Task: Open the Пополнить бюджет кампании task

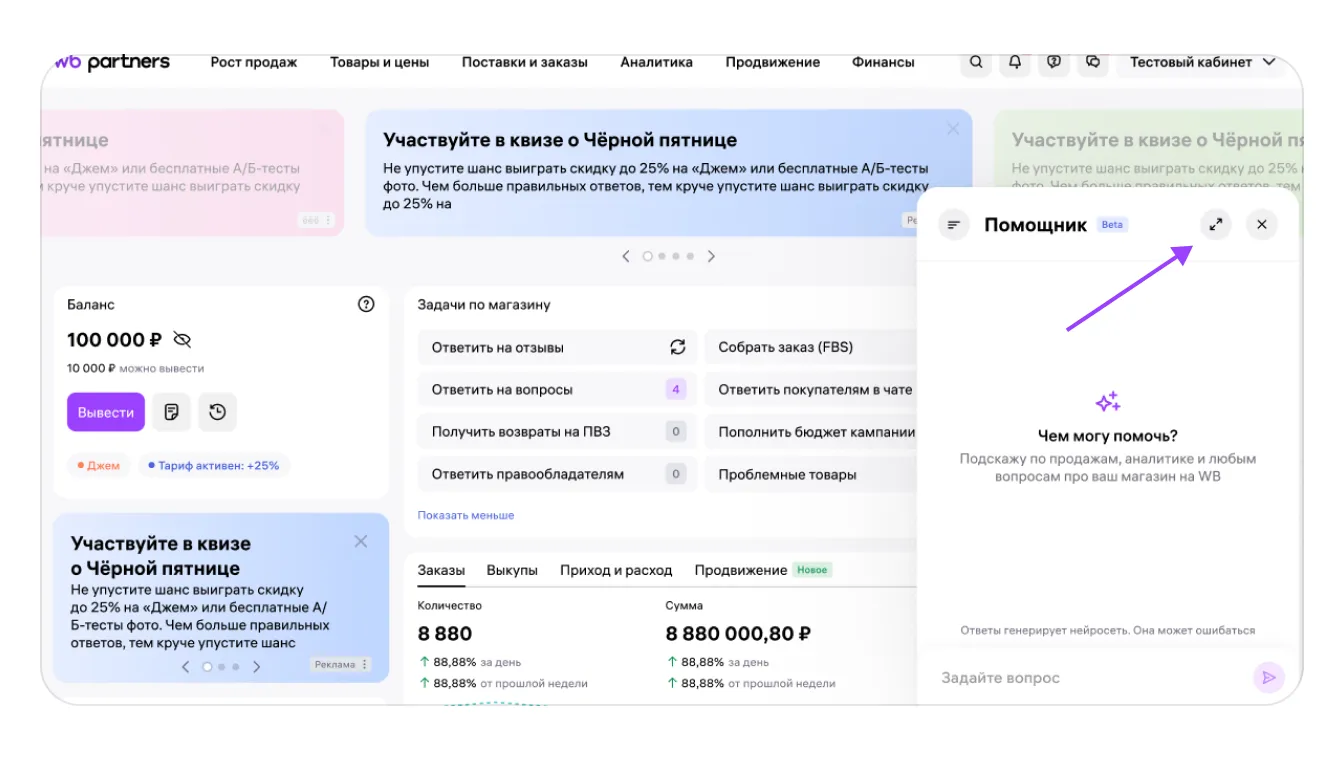Action: click(811, 432)
